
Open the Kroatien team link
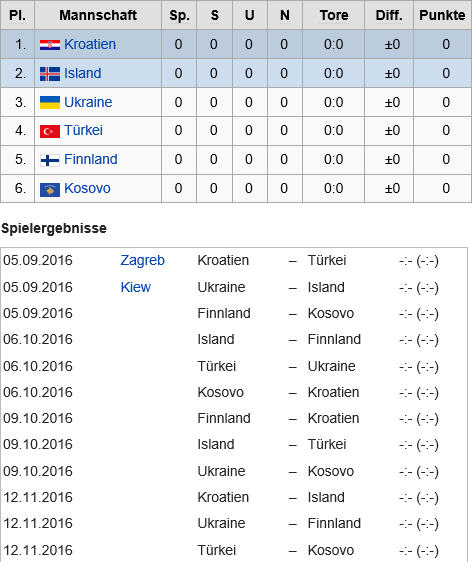(90, 44)
